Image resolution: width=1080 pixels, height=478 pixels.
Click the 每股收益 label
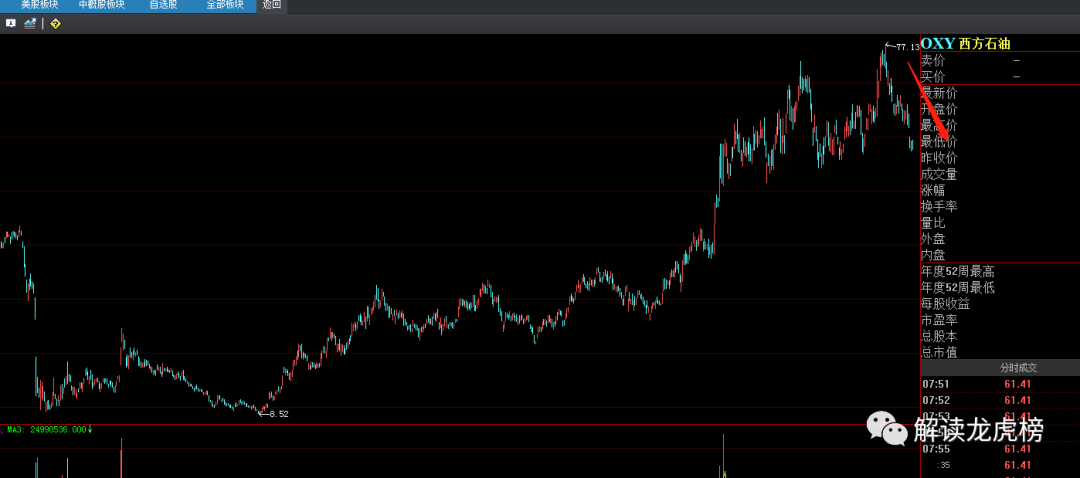(945, 304)
